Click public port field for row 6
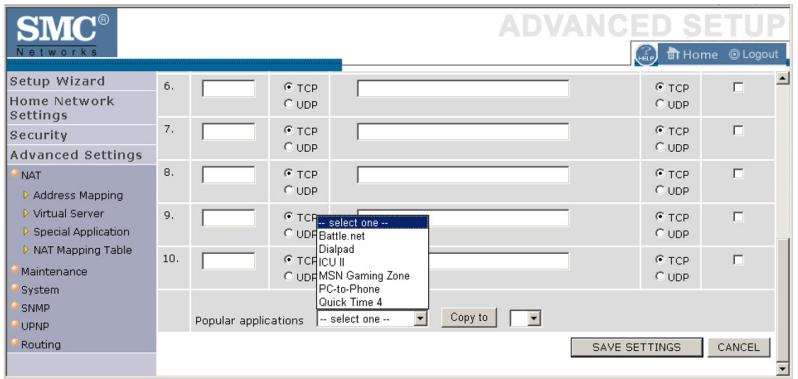Screen dimensions: 798x379 pos(463,89)
